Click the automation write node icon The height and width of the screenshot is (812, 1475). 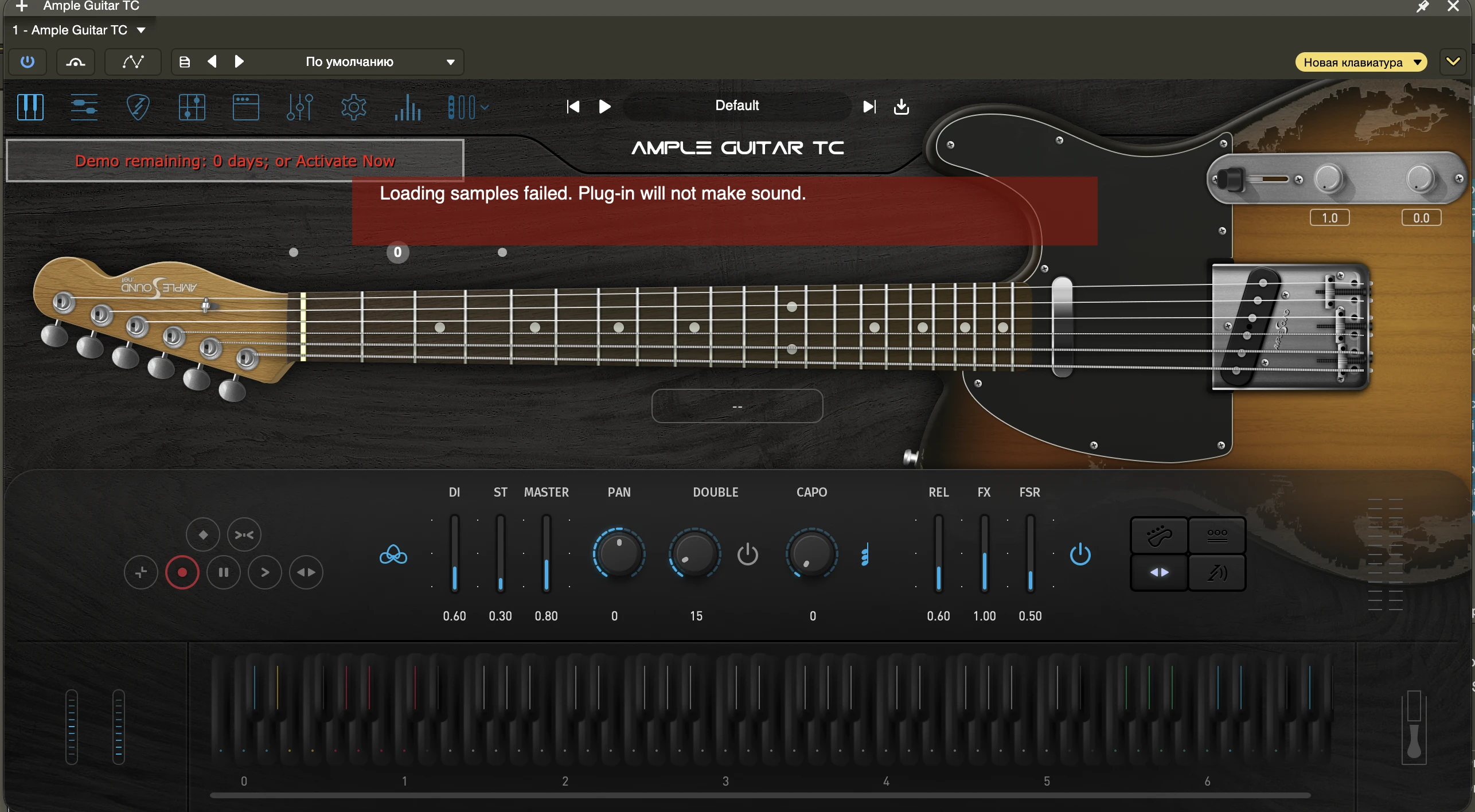point(133,61)
